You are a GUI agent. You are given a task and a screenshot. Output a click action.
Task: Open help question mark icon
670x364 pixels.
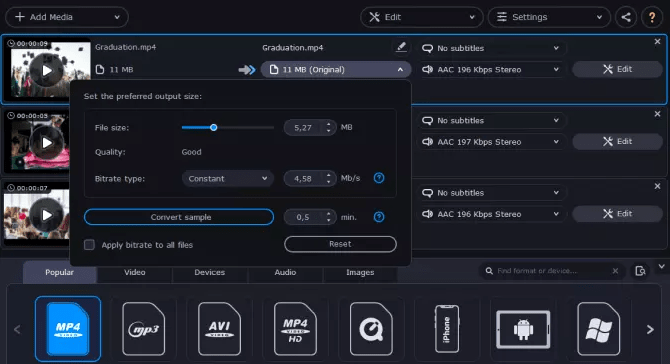point(652,17)
